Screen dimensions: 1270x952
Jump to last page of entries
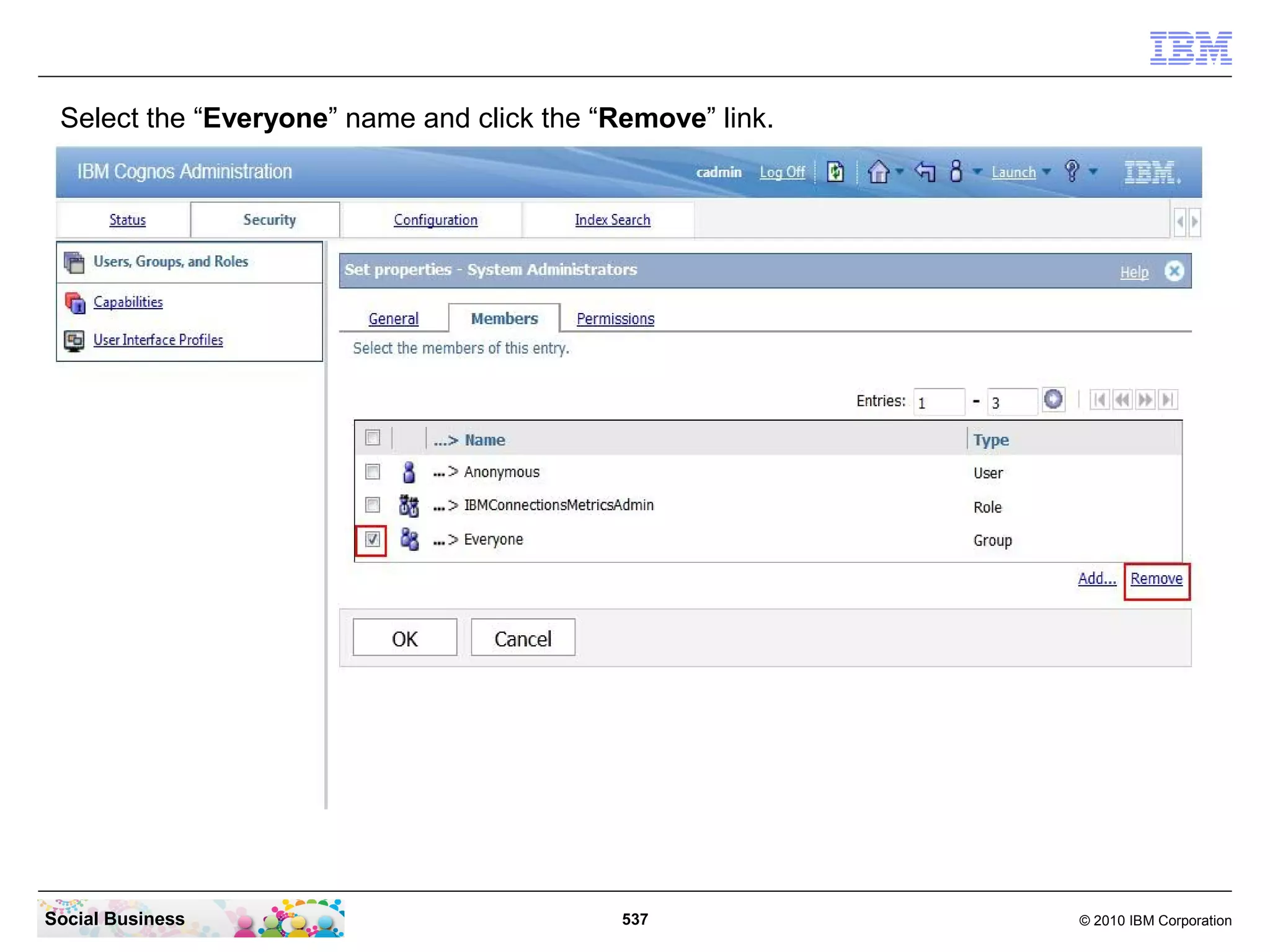coord(1168,400)
